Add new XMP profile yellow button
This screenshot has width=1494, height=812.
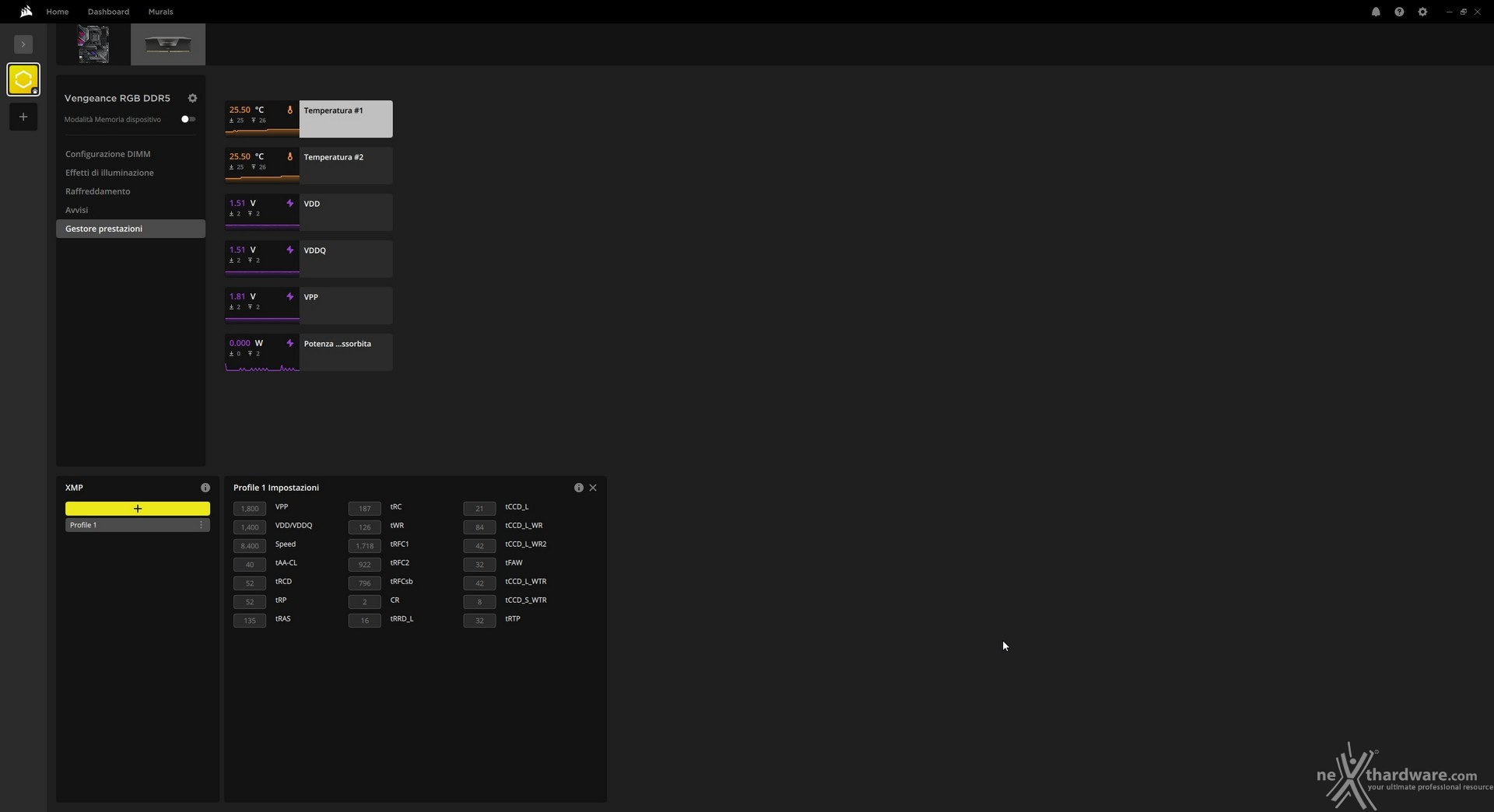click(138, 509)
